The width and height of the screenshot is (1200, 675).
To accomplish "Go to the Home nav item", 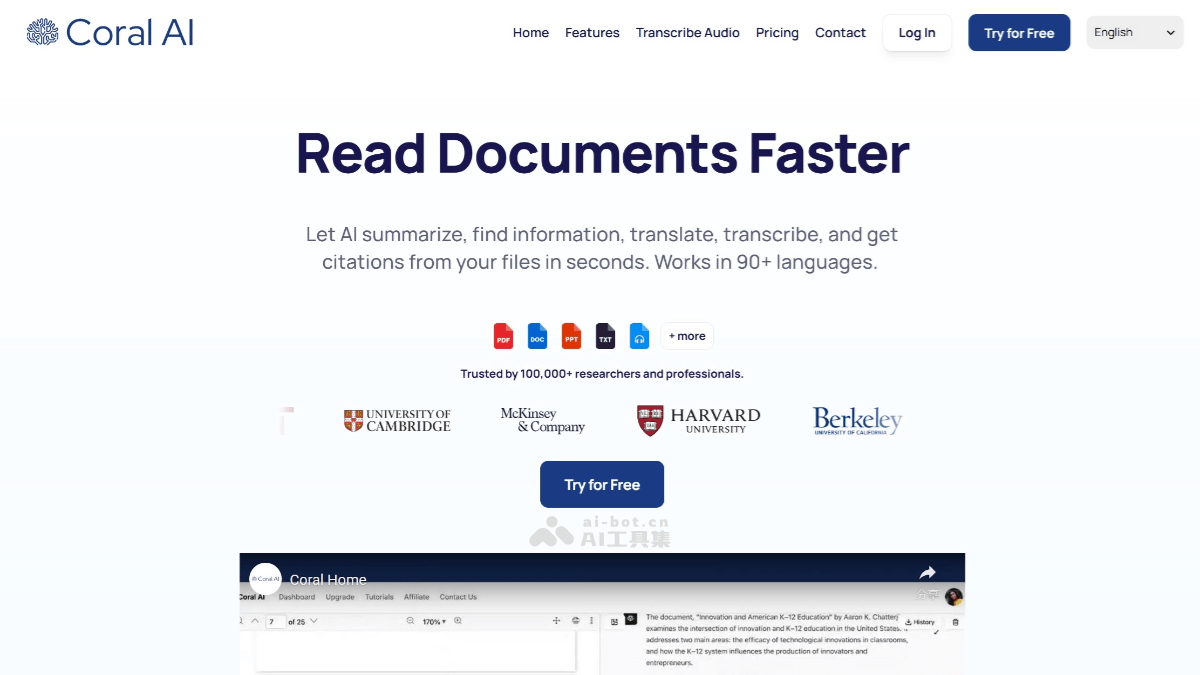I will click(x=530, y=33).
